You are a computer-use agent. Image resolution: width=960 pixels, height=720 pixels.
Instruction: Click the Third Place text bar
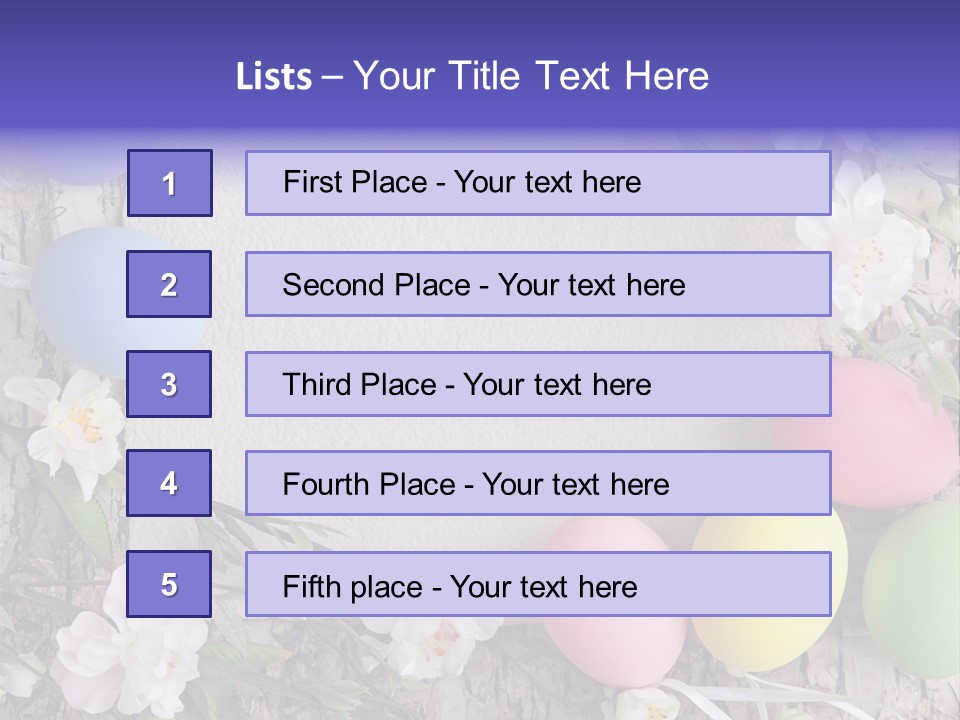[x=538, y=384]
